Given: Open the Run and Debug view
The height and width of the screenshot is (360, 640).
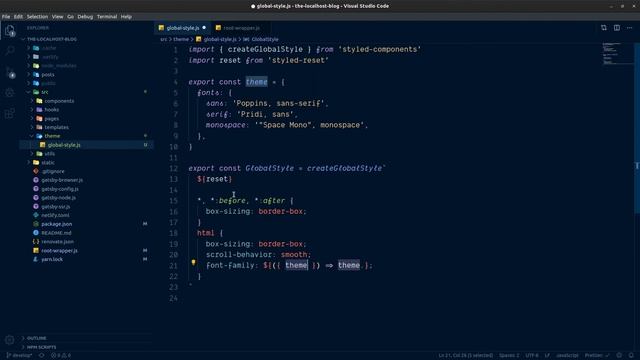Looking at the screenshot, I should (10, 93).
